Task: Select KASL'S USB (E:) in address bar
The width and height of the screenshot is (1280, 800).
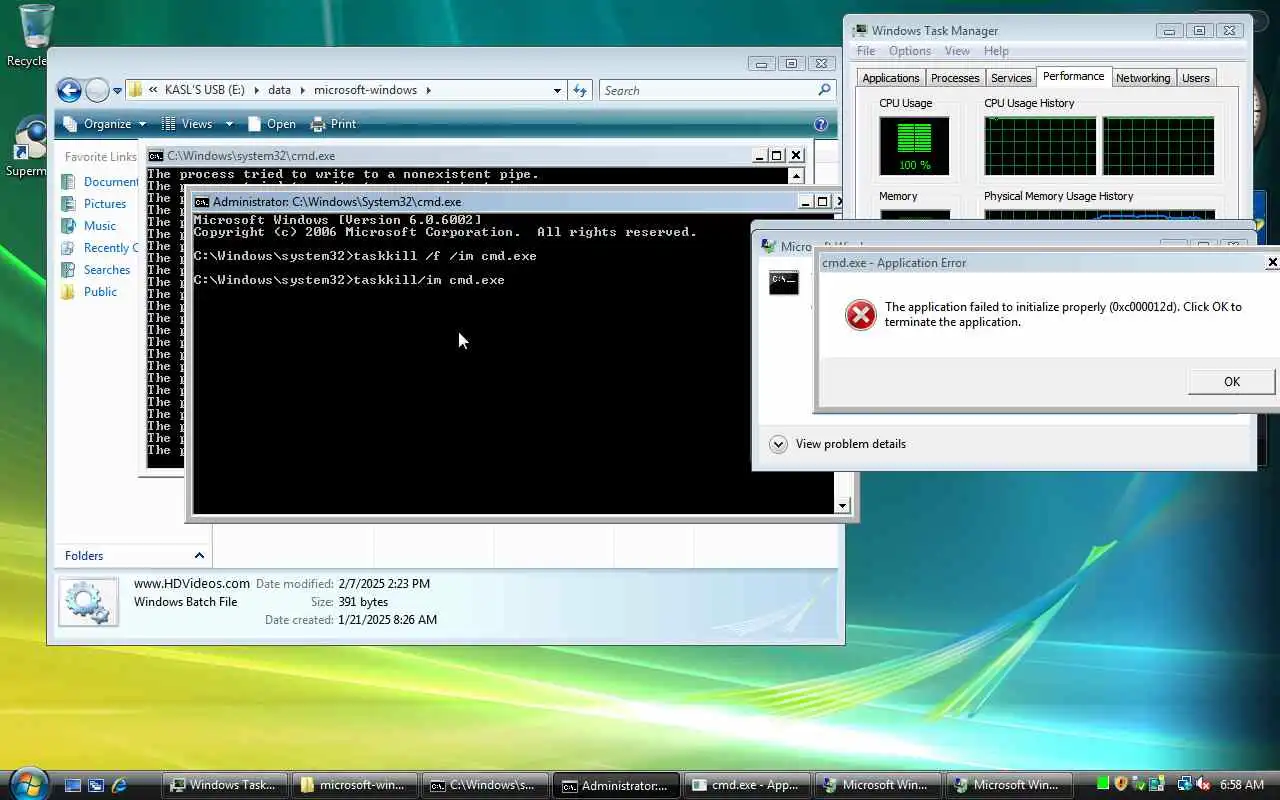Action: [x=205, y=90]
